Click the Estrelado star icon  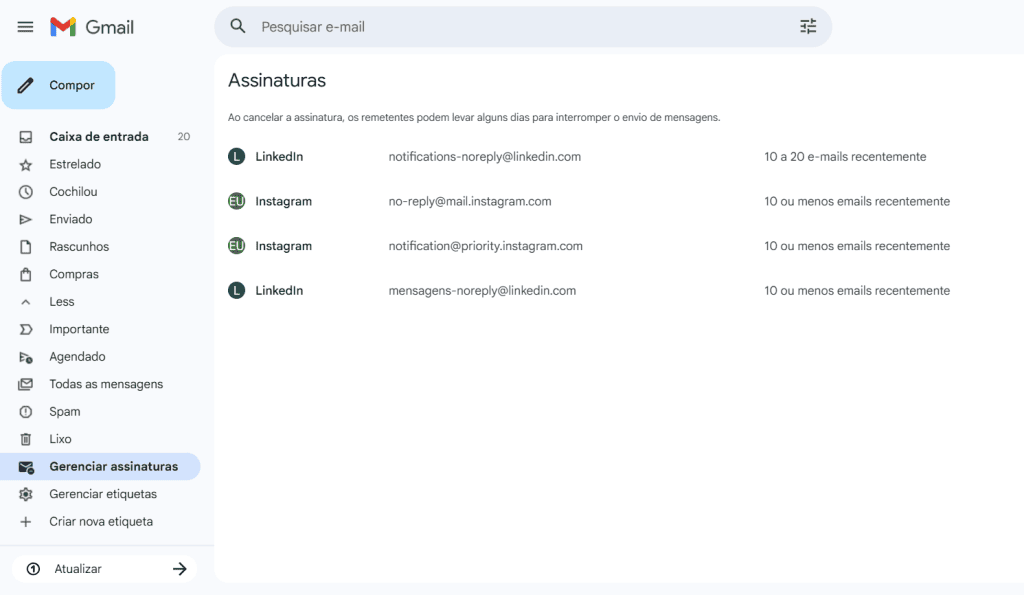click(28, 164)
